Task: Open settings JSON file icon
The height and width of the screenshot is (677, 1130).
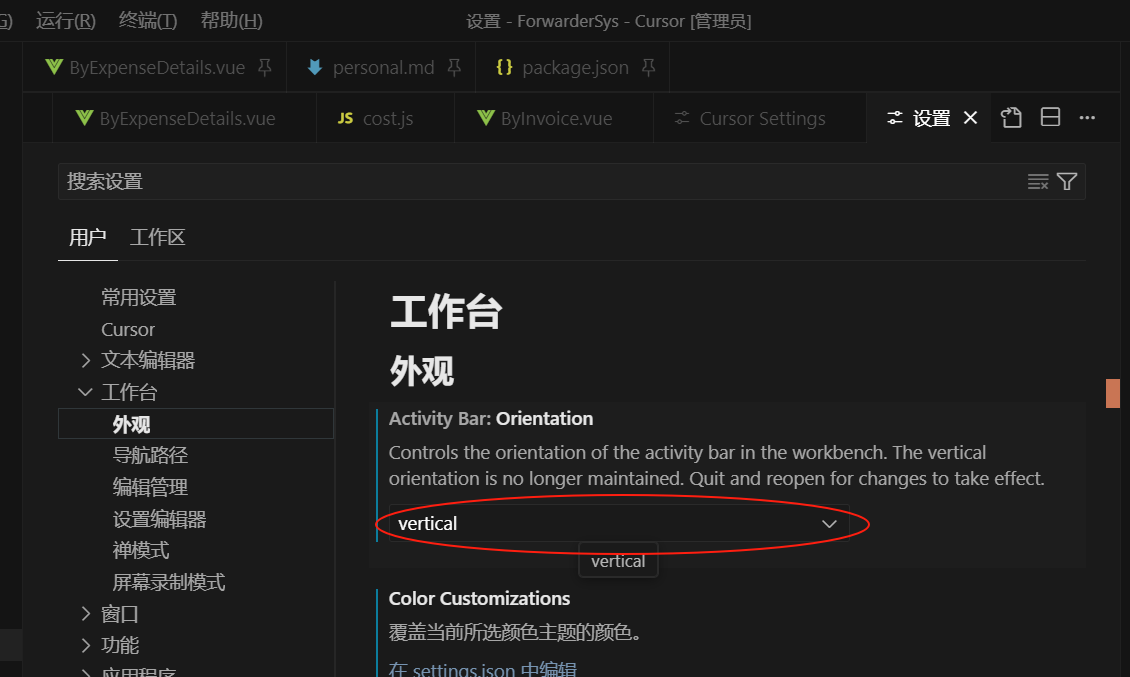Action: click(1011, 118)
